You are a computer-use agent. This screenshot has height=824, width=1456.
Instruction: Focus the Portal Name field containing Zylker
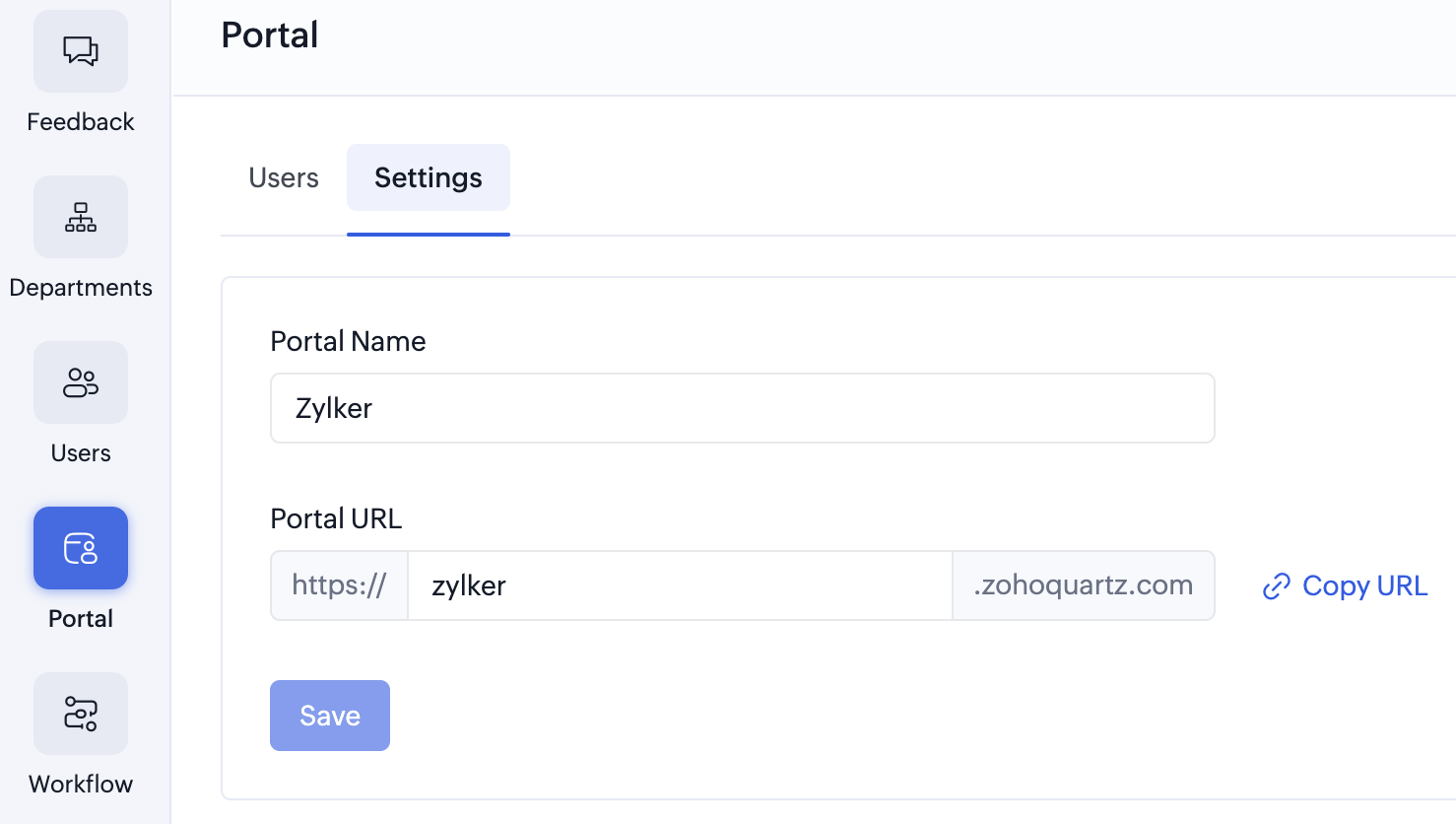[x=742, y=408]
